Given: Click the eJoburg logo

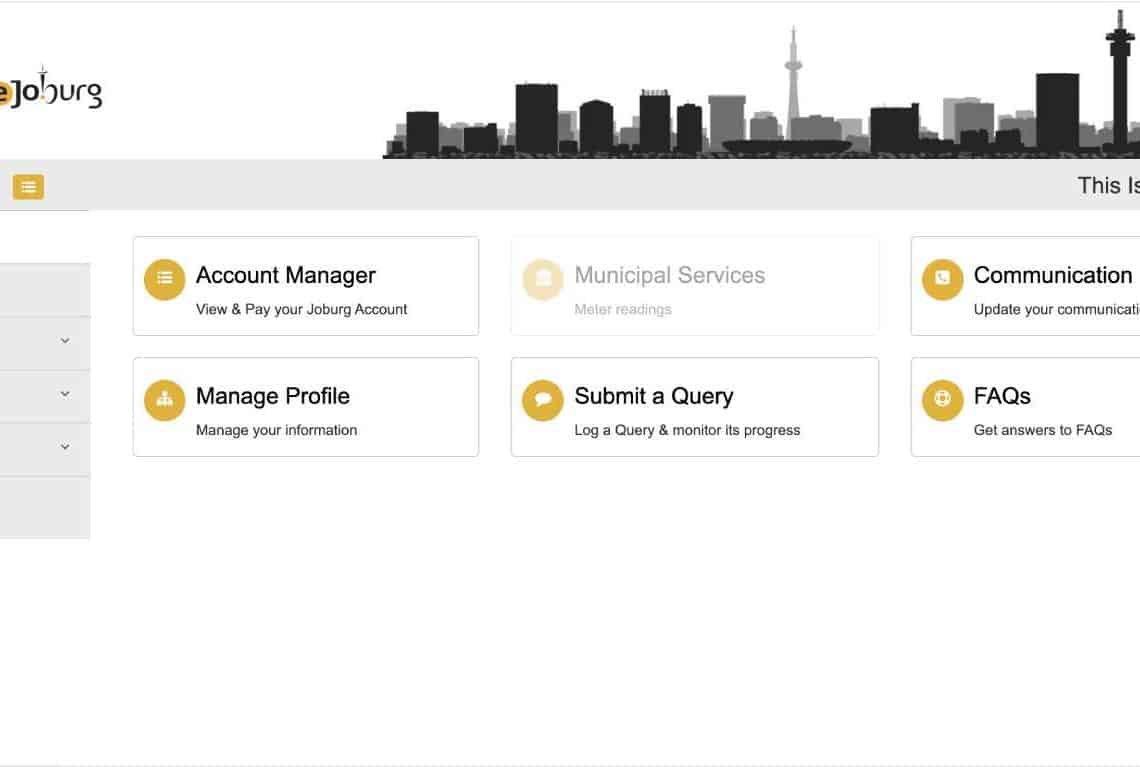Looking at the screenshot, I should (51, 92).
